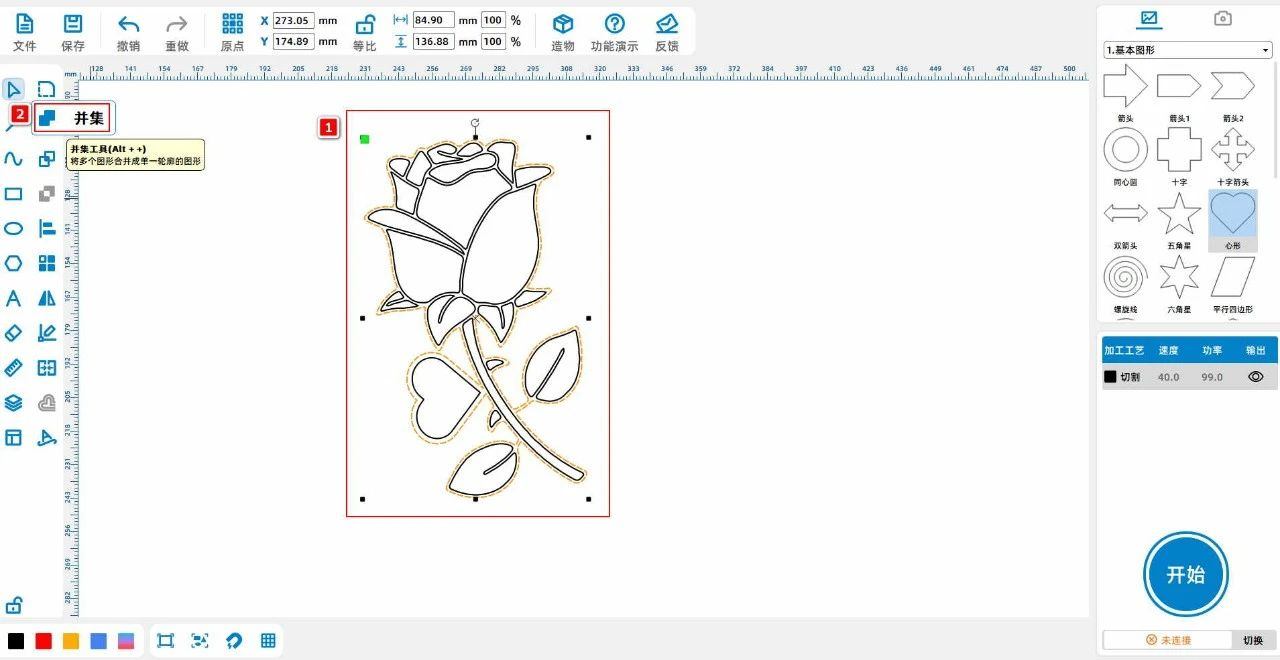The image size is (1280, 660).
Task: Click the X coordinate input field
Action: click(x=293, y=20)
